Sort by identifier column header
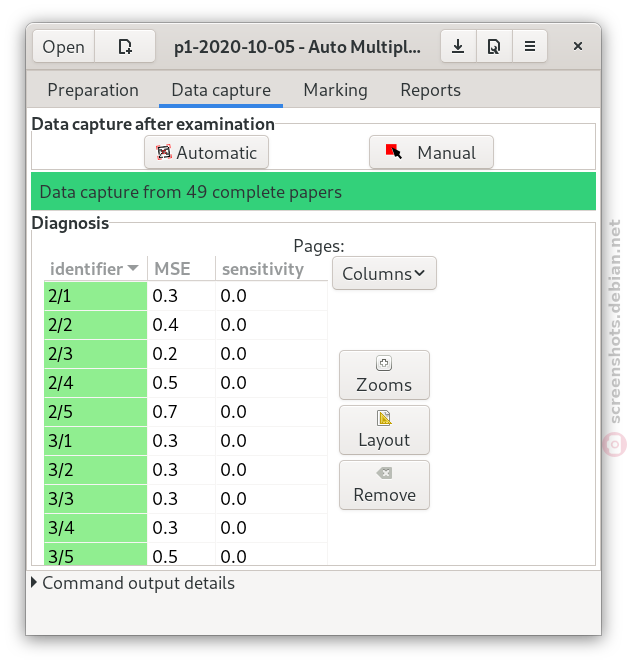The image size is (627, 664). (95, 269)
